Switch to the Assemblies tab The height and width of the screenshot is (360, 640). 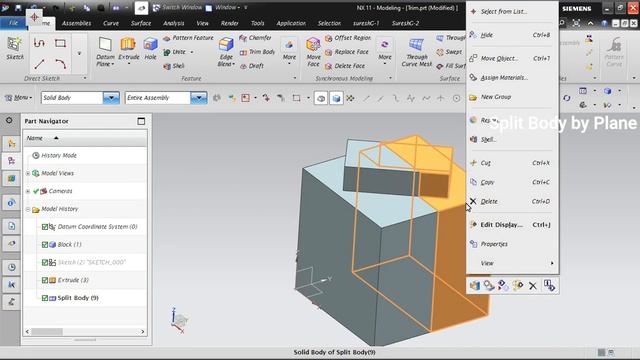tap(76, 23)
